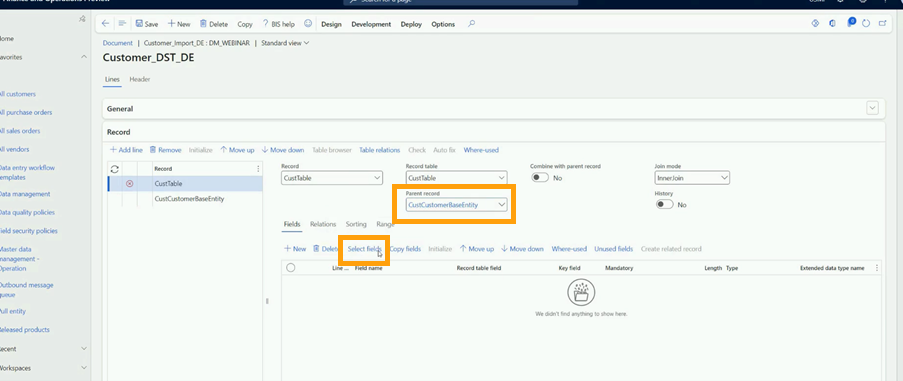Open the Design menu
Screen dimensions: 903x381
pyautogui.click(x=331, y=24)
